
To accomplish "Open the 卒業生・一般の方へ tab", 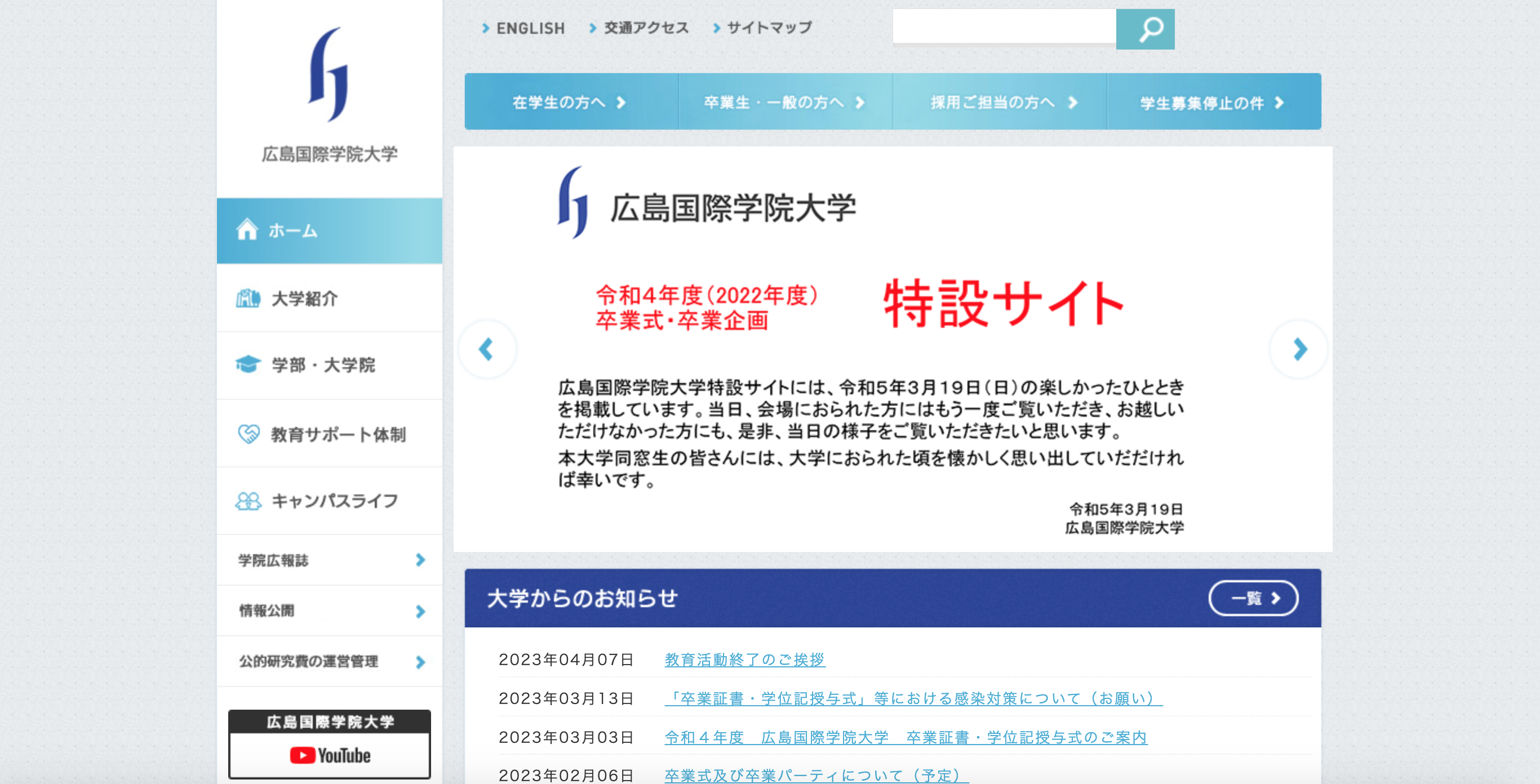I will click(785, 101).
